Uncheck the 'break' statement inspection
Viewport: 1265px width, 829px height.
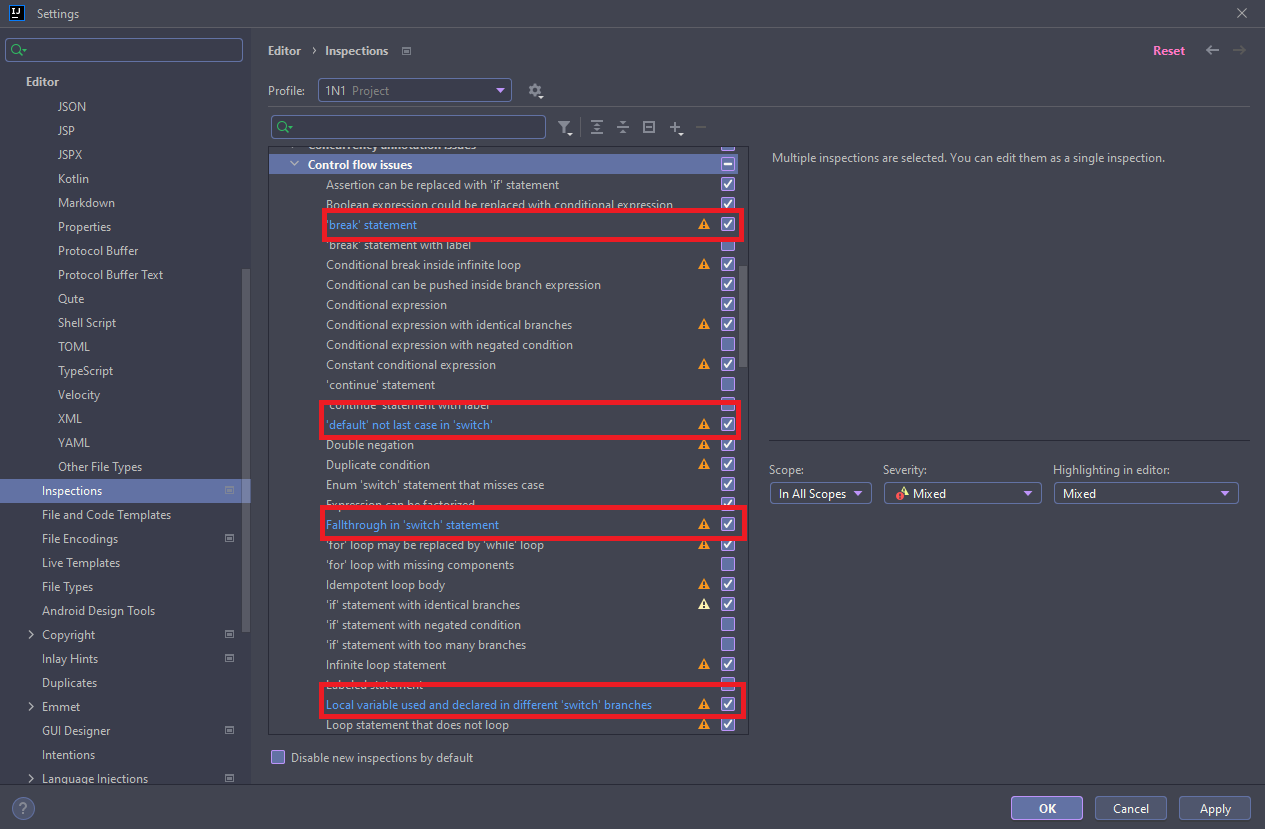728,225
